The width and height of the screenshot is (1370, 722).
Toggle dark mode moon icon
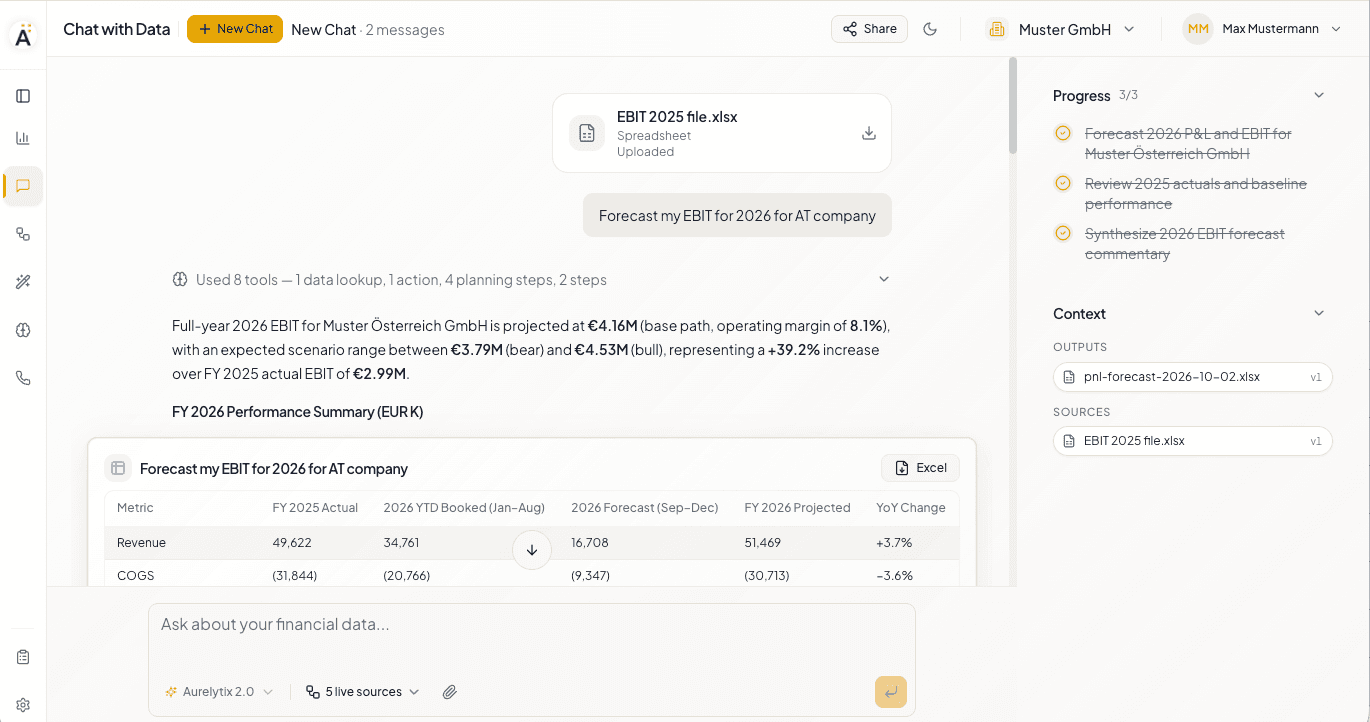click(x=930, y=29)
